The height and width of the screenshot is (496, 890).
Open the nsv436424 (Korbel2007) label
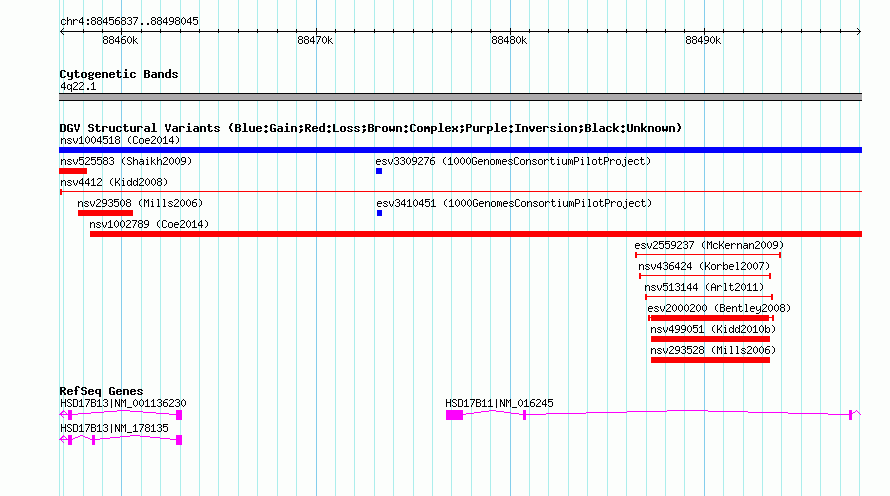[x=704, y=266]
